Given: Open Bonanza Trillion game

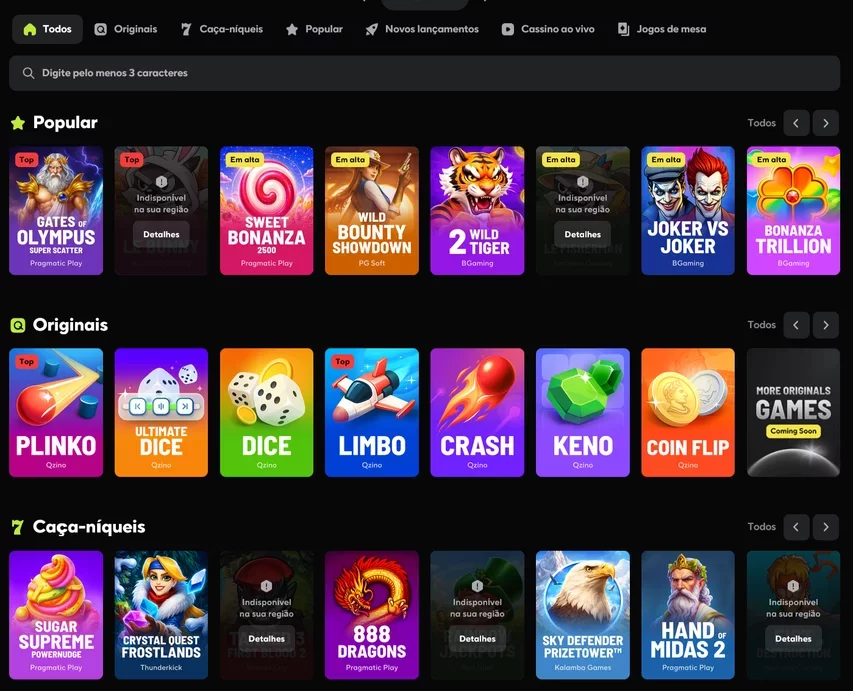Looking at the screenshot, I should click(793, 211).
